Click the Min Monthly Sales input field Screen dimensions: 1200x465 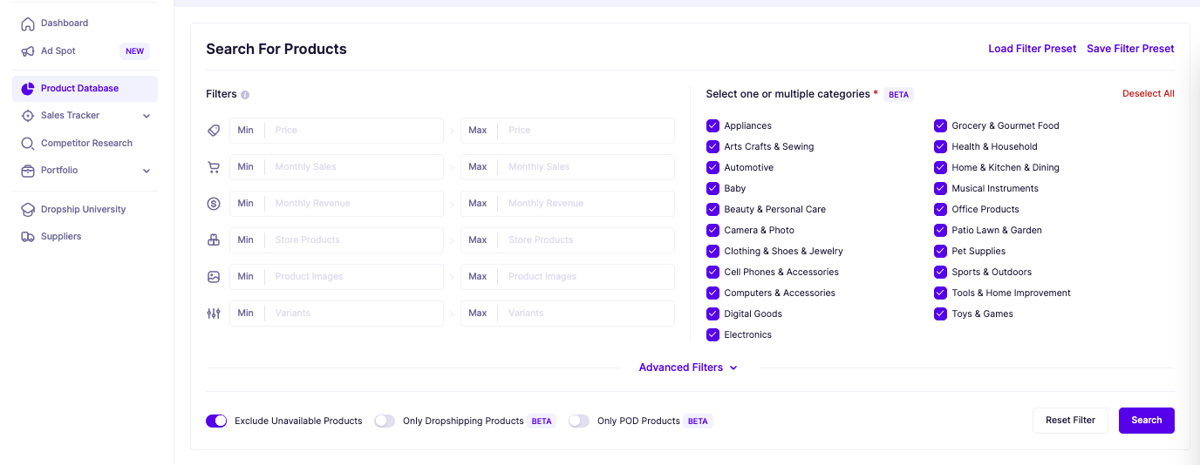[x=337, y=167]
